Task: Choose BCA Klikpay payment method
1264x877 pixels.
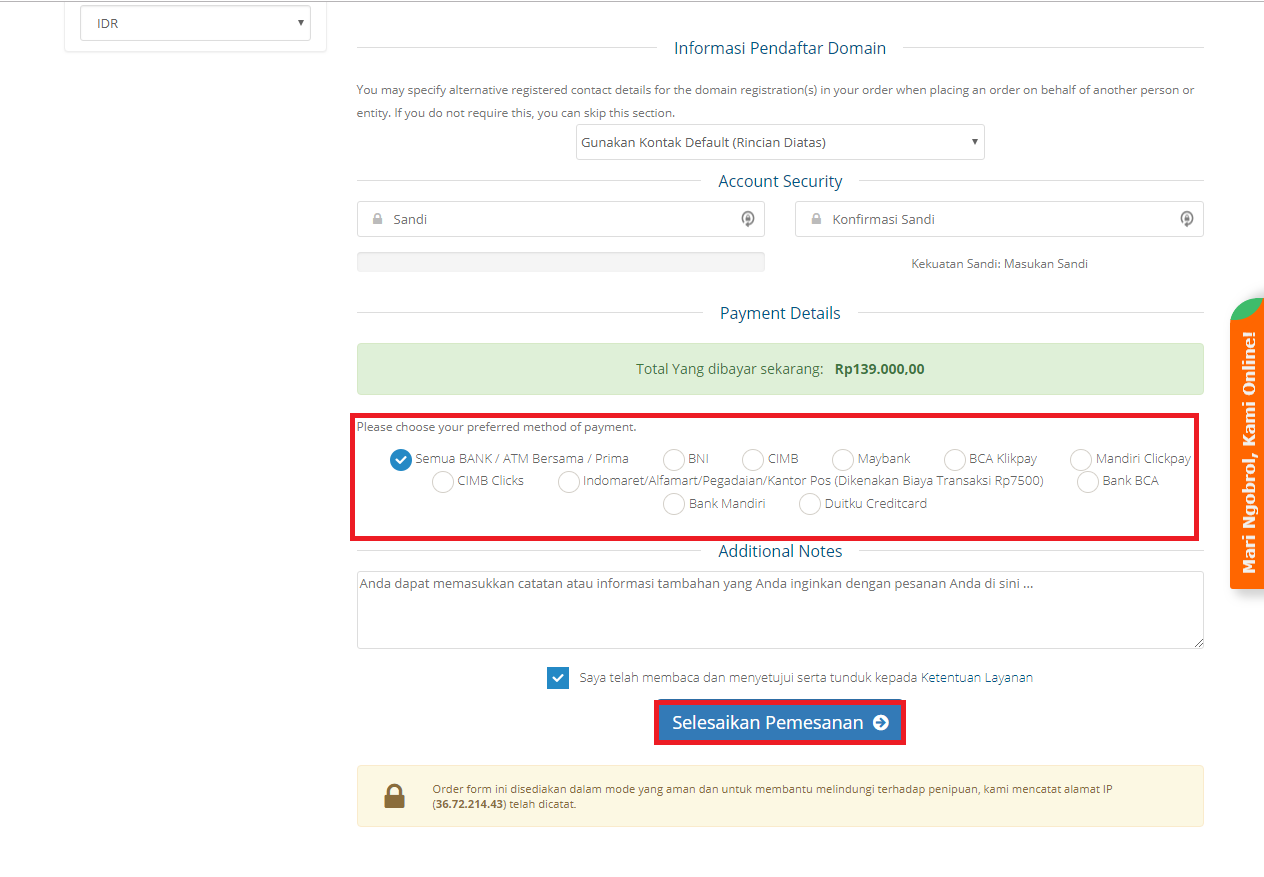Action: pyautogui.click(x=955, y=459)
